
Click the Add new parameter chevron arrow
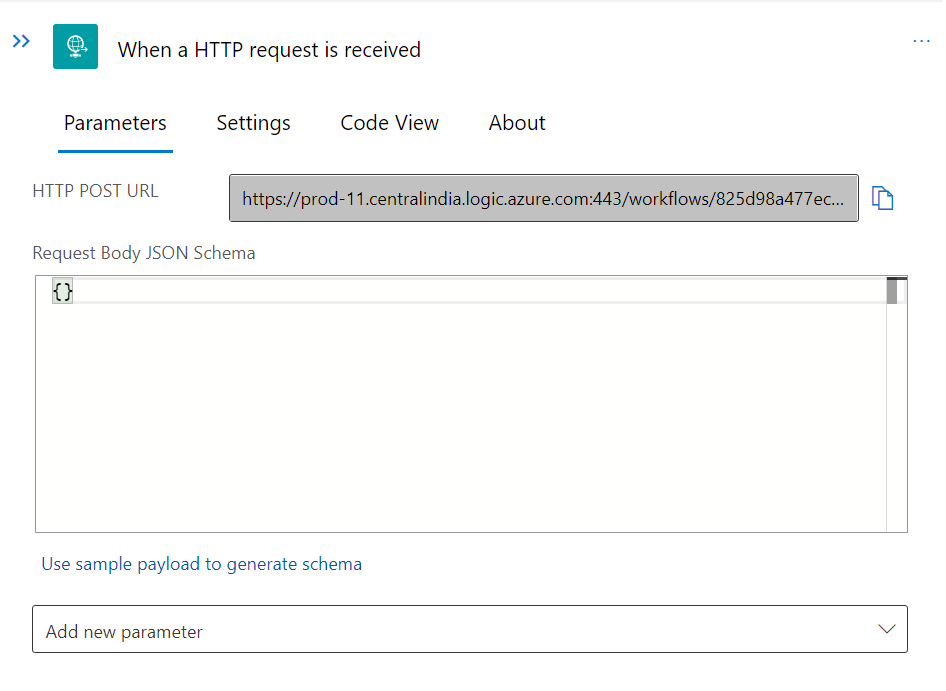pyautogui.click(x=886, y=629)
